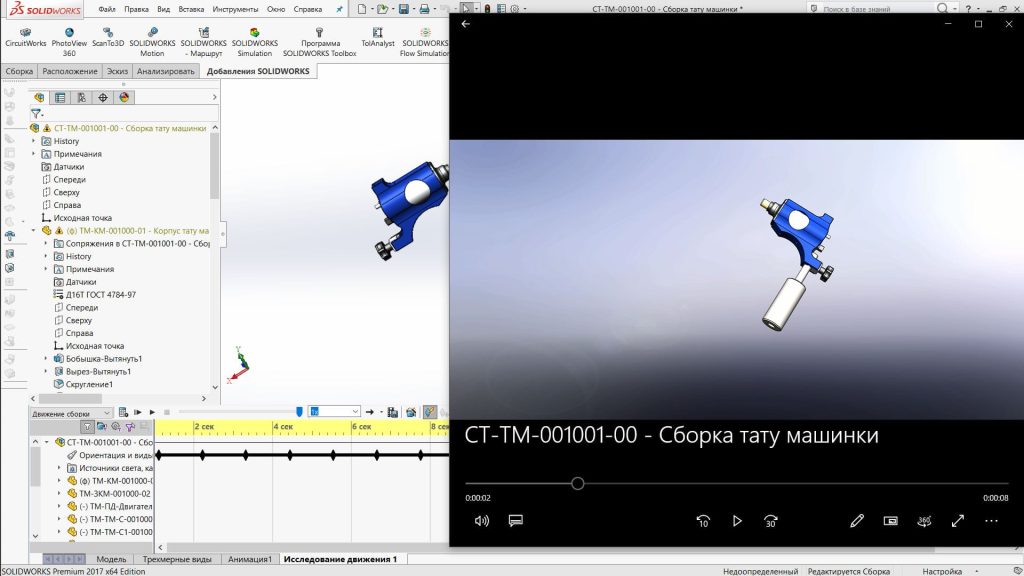Expand the top Примечания folder
1024x576 pixels.
coord(34,153)
